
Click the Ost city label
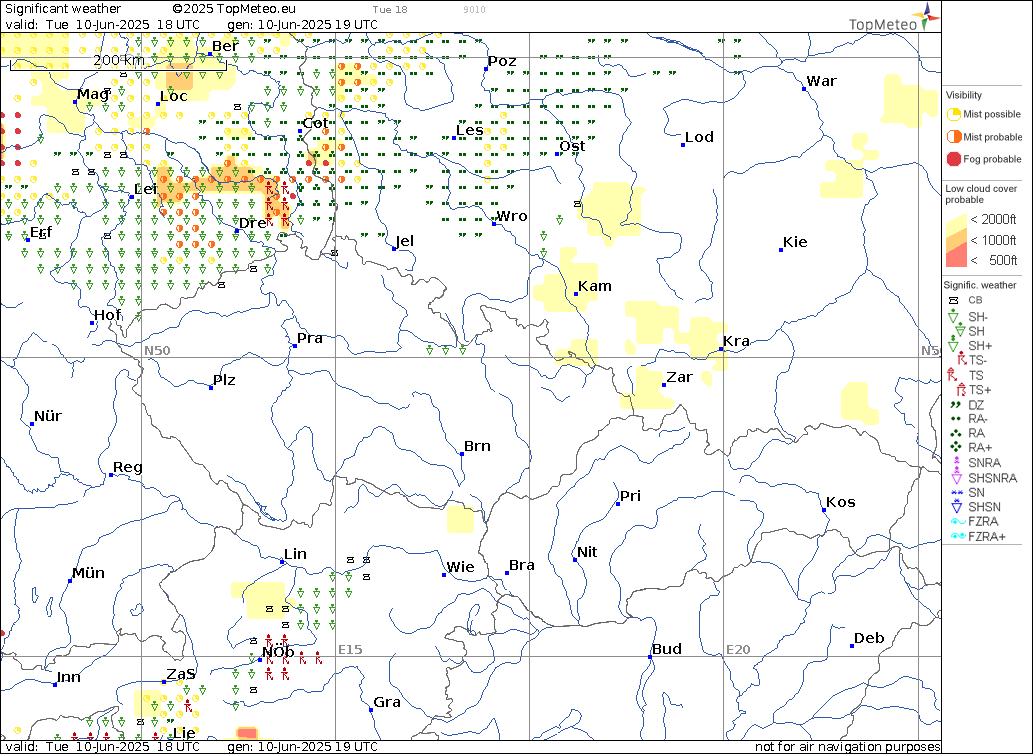point(572,146)
